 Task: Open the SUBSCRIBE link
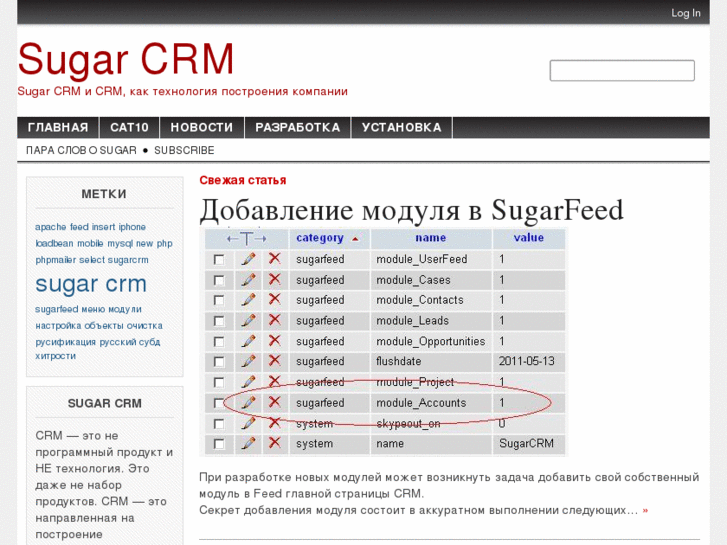184,150
